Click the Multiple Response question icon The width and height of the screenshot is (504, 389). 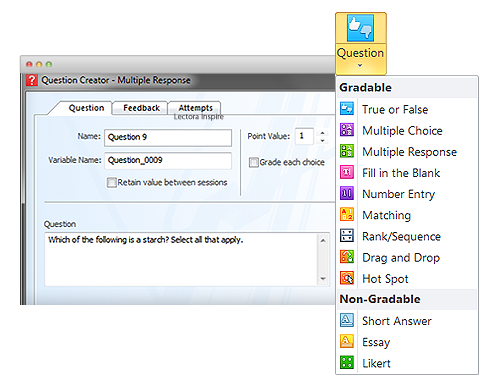click(347, 151)
